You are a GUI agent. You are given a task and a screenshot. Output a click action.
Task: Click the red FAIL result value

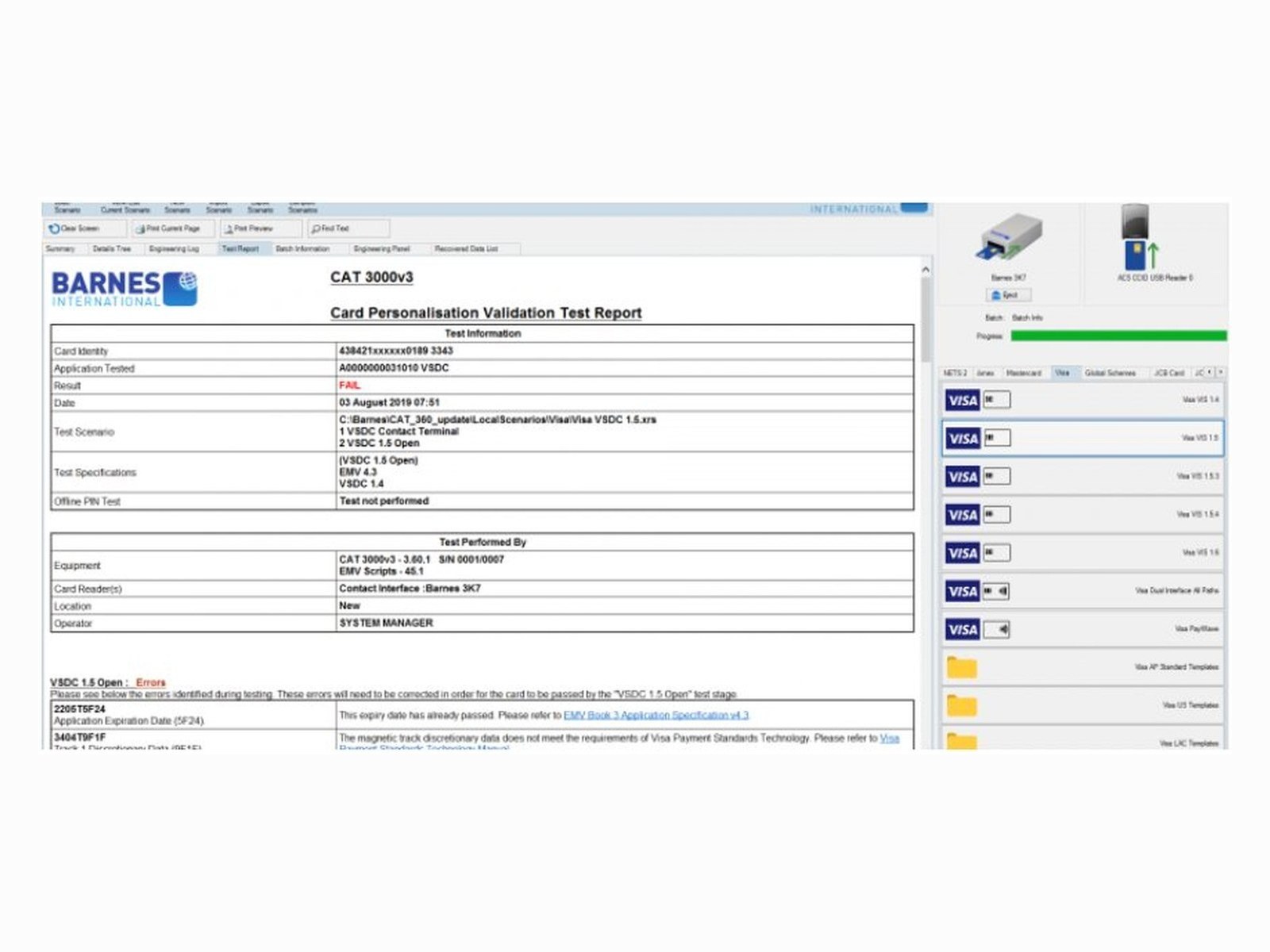coord(349,386)
